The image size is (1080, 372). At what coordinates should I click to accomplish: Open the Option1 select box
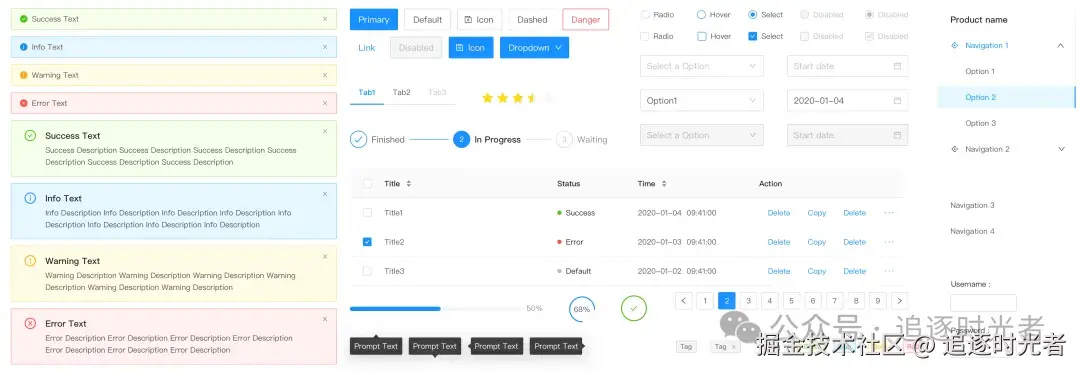701,101
